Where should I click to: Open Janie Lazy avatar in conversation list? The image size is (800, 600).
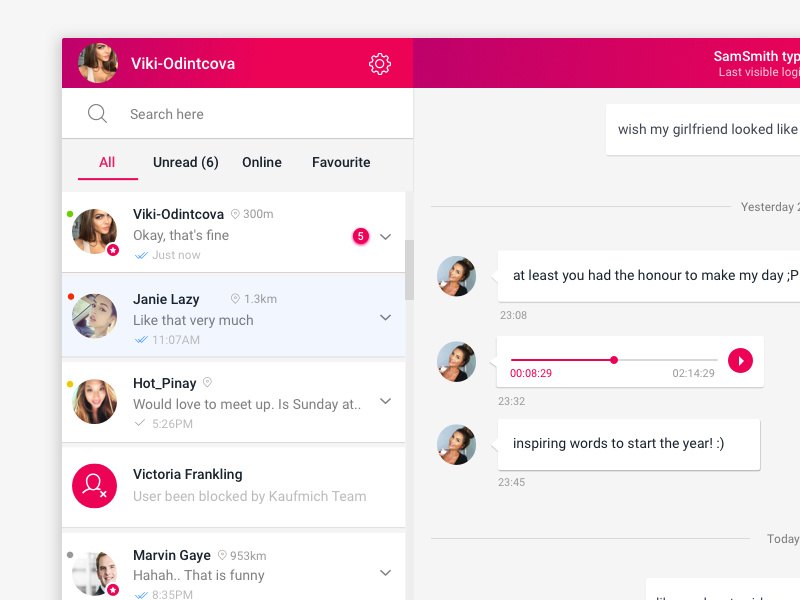pos(94,316)
